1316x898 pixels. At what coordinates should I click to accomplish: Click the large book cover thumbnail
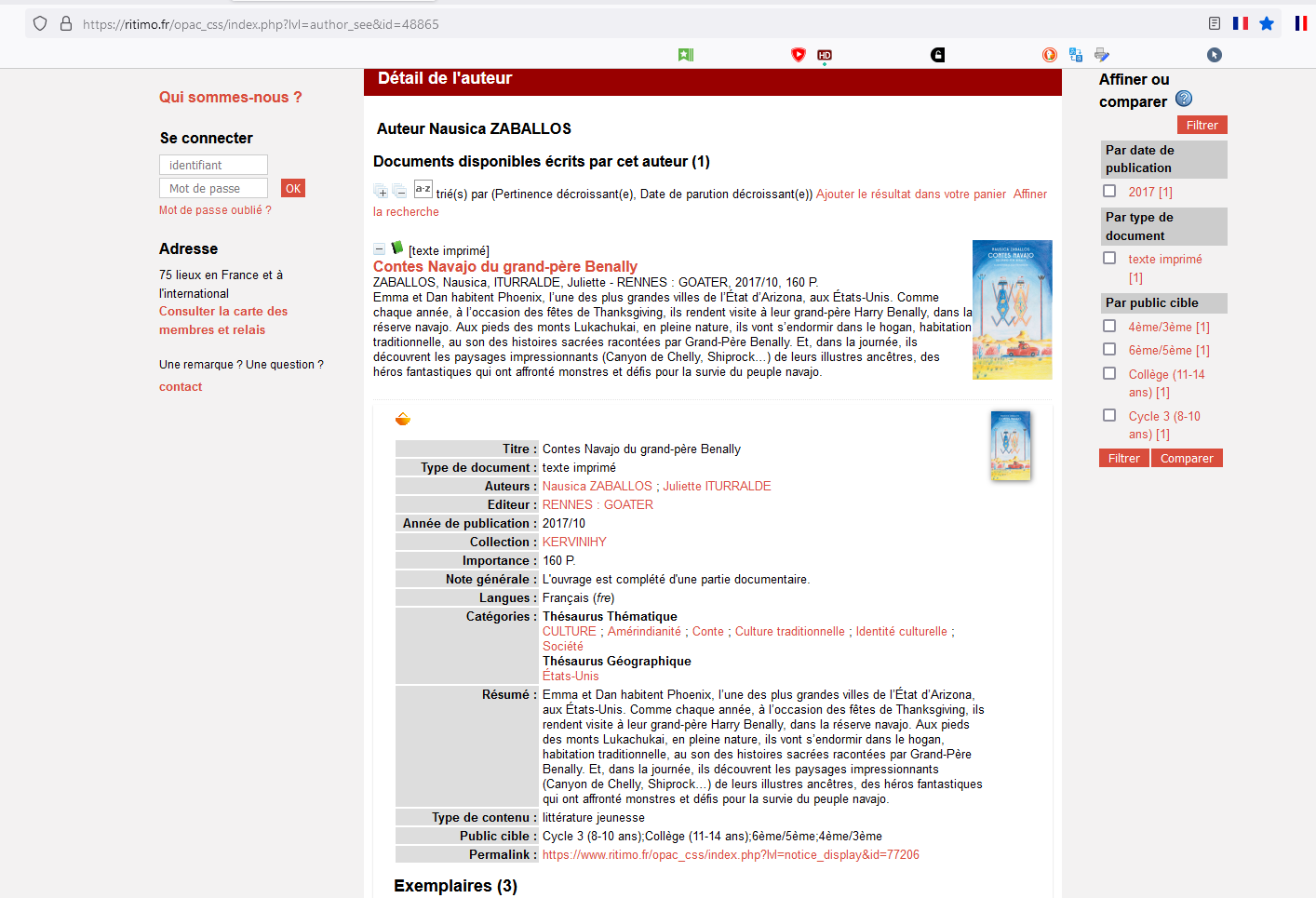point(1013,310)
